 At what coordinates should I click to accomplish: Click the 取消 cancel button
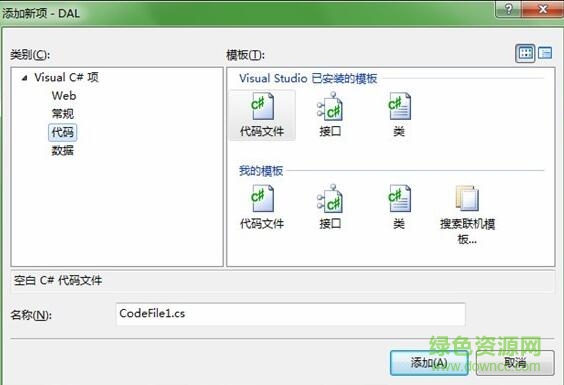click(x=515, y=363)
